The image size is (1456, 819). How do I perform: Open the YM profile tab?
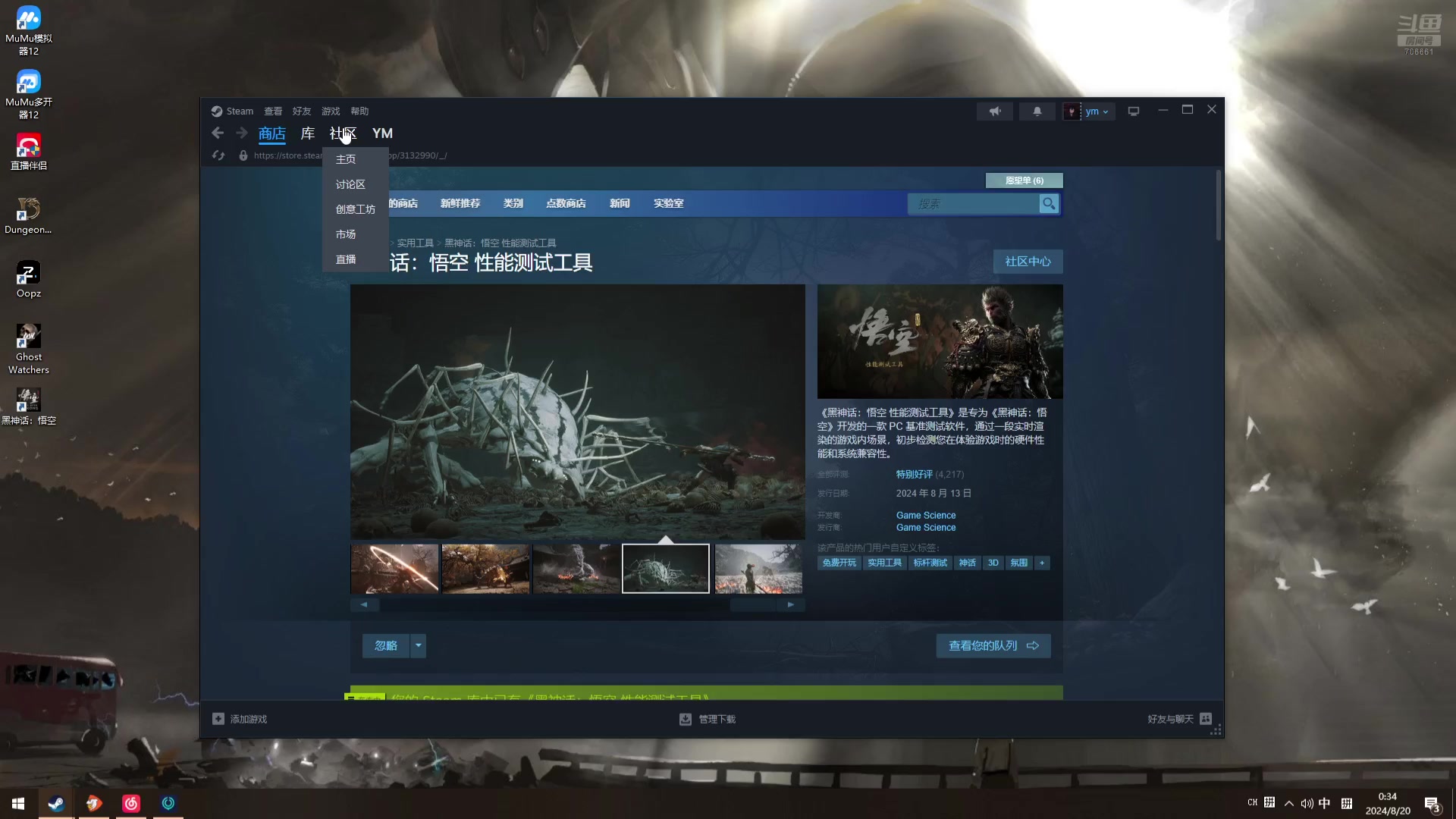point(382,133)
